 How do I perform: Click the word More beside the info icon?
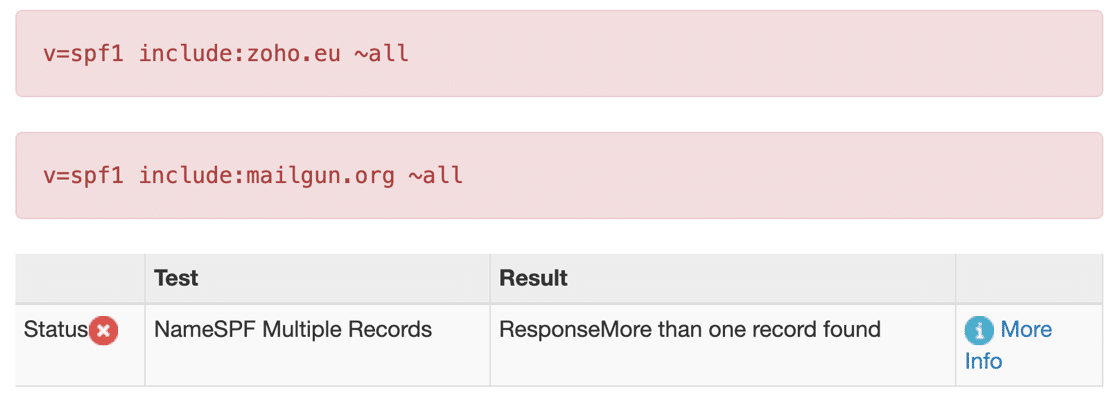(1026, 330)
